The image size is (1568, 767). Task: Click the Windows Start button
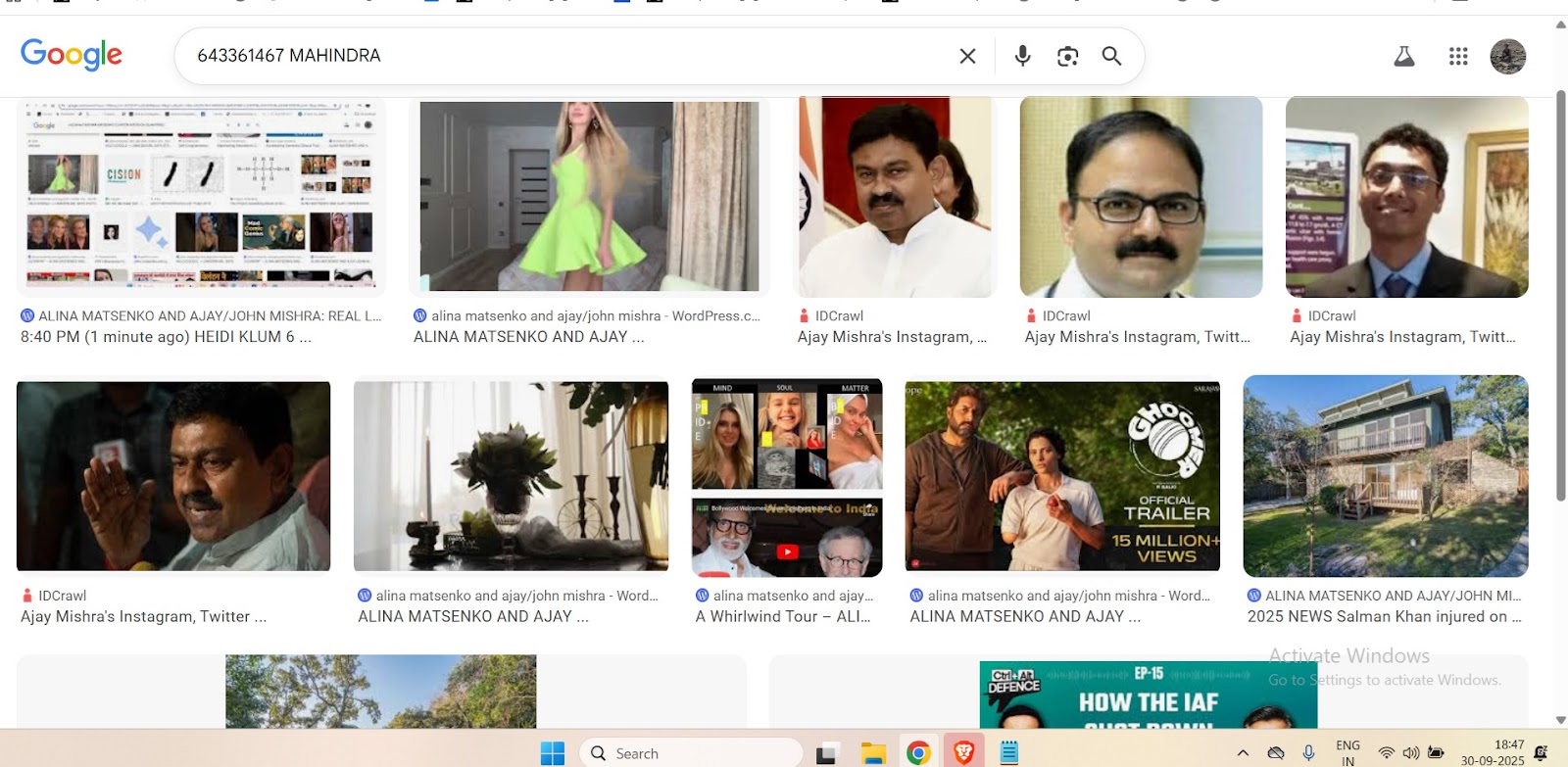coord(553,752)
